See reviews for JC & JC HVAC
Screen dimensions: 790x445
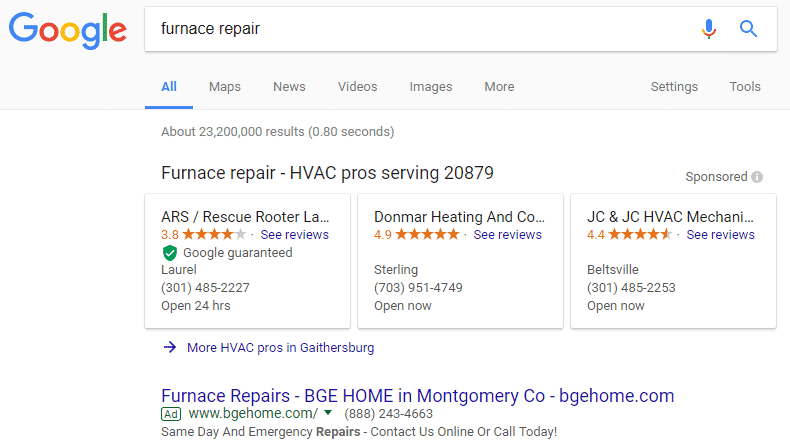tap(720, 235)
